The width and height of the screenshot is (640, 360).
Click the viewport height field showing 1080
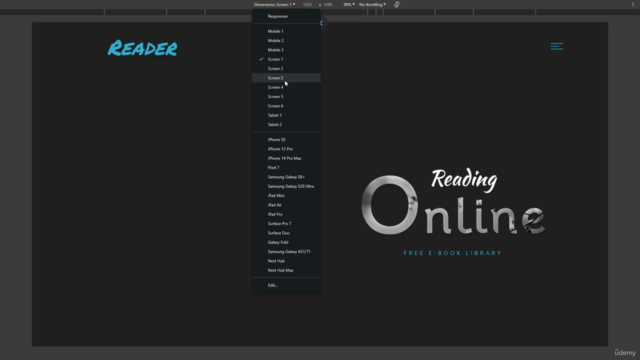click(x=327, y=4)
